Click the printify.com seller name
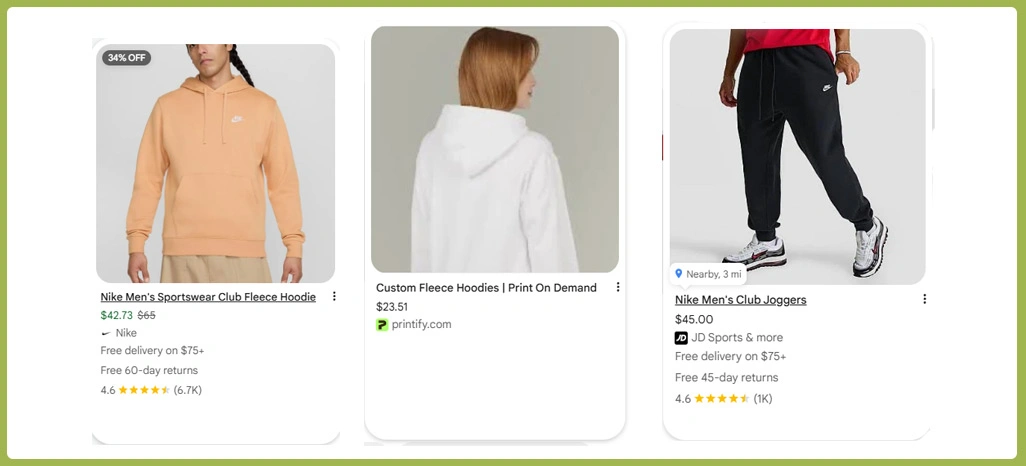This screenshot has height=466, width=1026. (x=421, y=324)
